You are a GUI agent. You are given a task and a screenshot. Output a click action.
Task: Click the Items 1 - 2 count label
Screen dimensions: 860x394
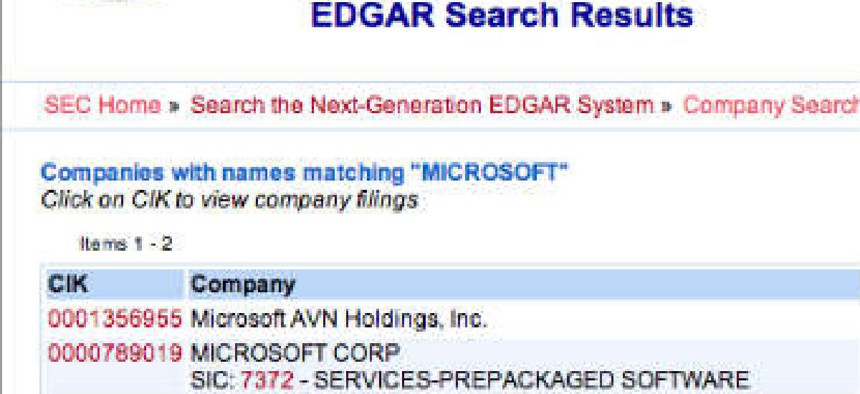coord(126,244)
